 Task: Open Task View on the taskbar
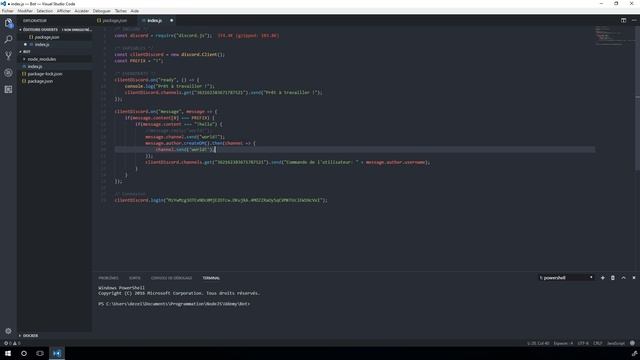(40, 353)
